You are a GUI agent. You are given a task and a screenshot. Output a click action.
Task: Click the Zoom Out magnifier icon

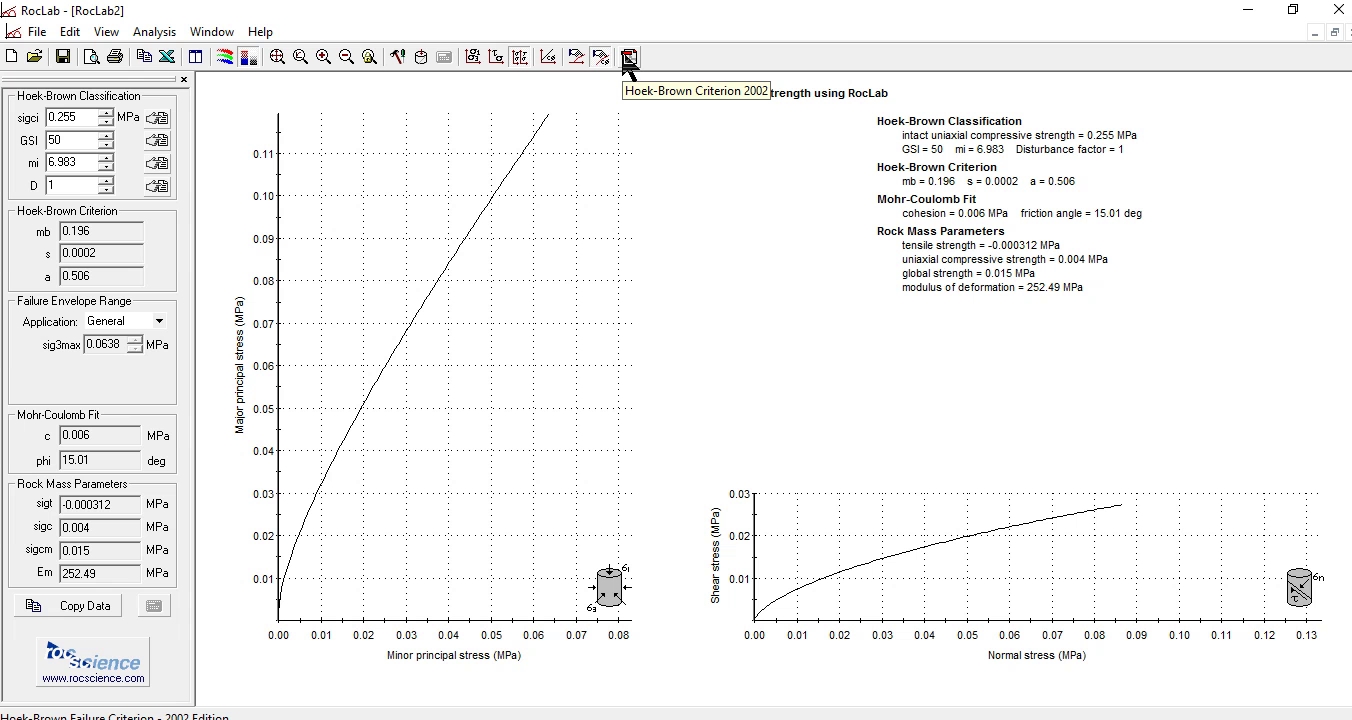point(346,57)
